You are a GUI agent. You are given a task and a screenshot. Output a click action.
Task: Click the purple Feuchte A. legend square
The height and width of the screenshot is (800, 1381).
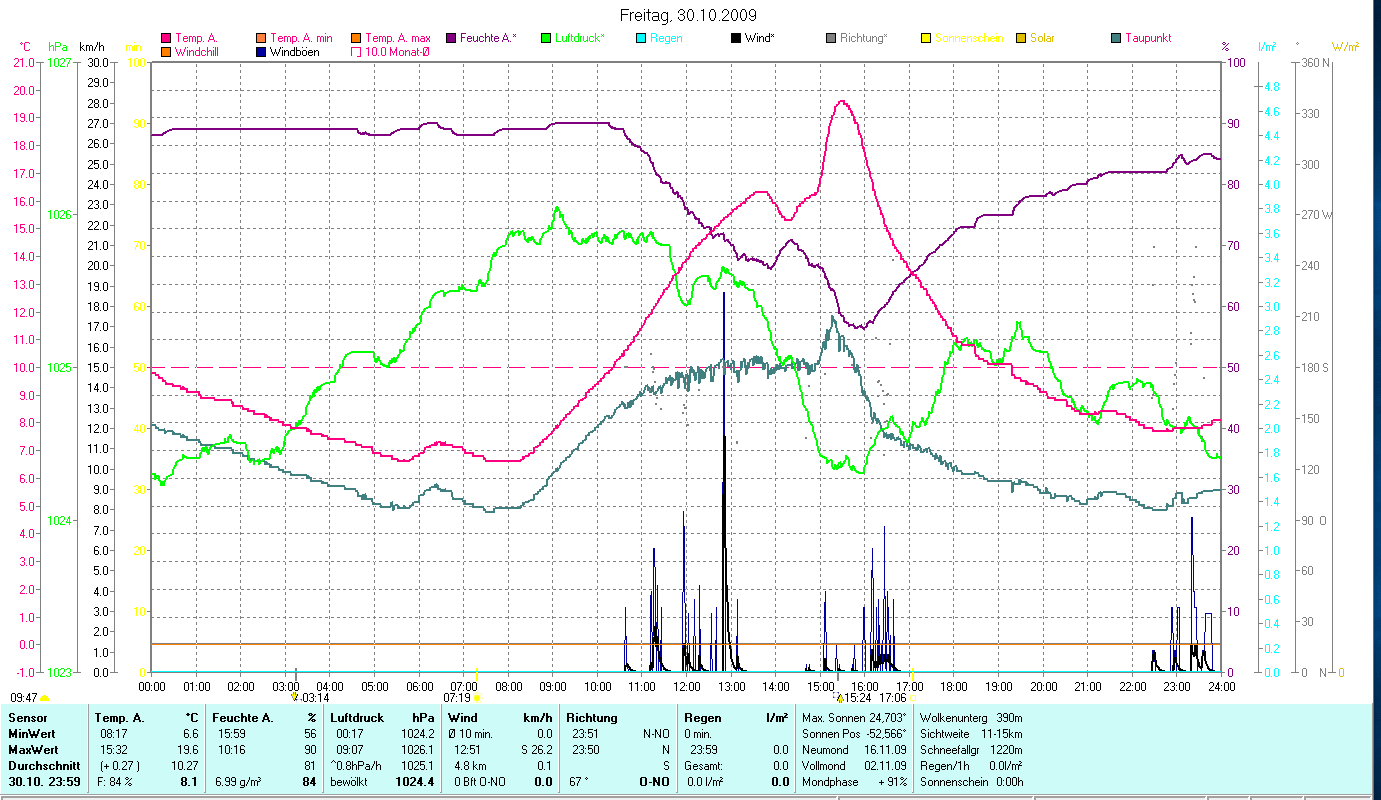point(451,38)
